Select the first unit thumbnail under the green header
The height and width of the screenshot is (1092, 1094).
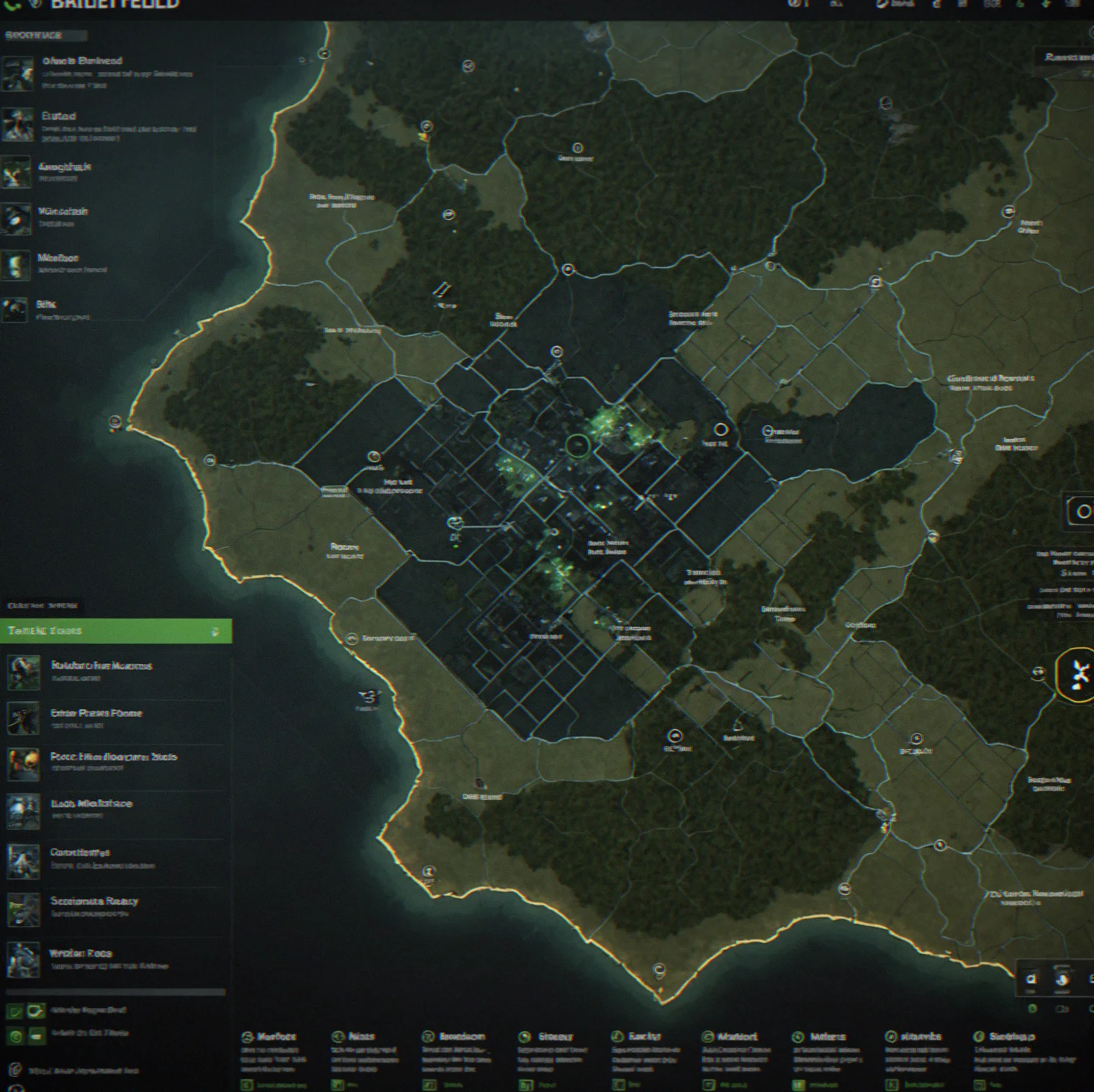tap(24, 672)
